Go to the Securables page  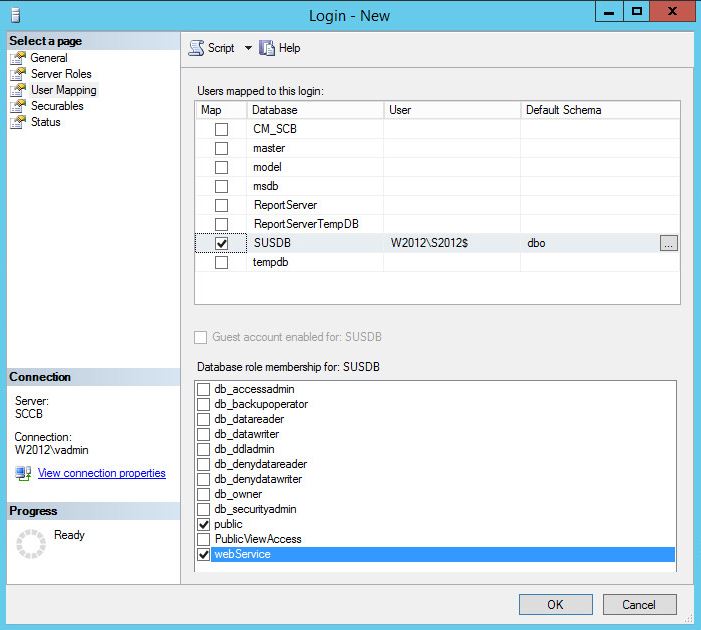coord(57,106)
